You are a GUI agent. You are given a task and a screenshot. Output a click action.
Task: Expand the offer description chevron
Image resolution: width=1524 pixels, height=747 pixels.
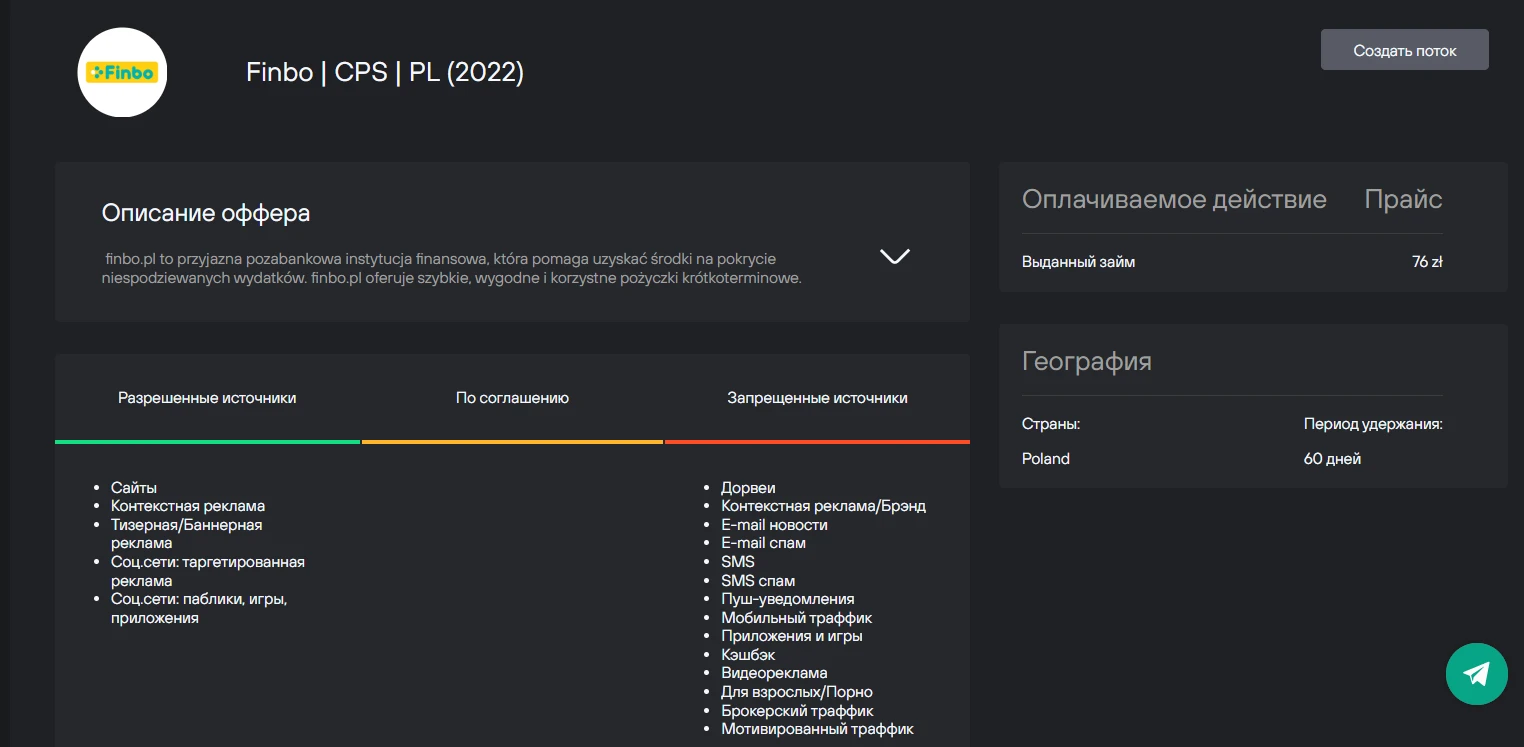tap(894, 256)
